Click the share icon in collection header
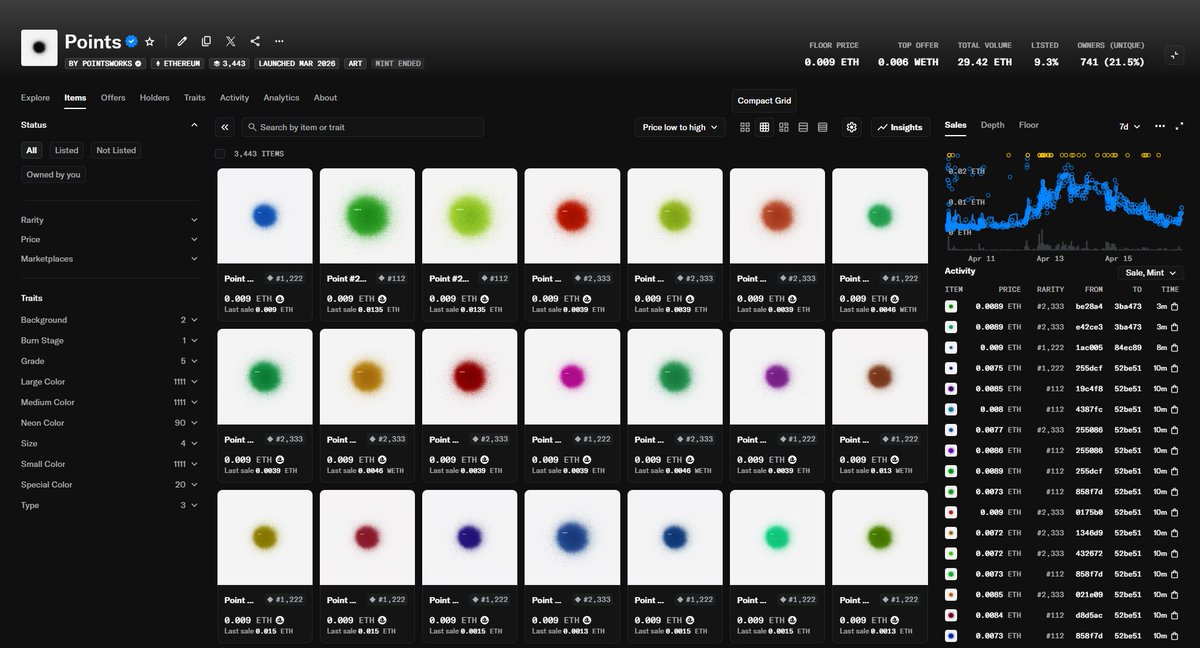 point(255,41)
